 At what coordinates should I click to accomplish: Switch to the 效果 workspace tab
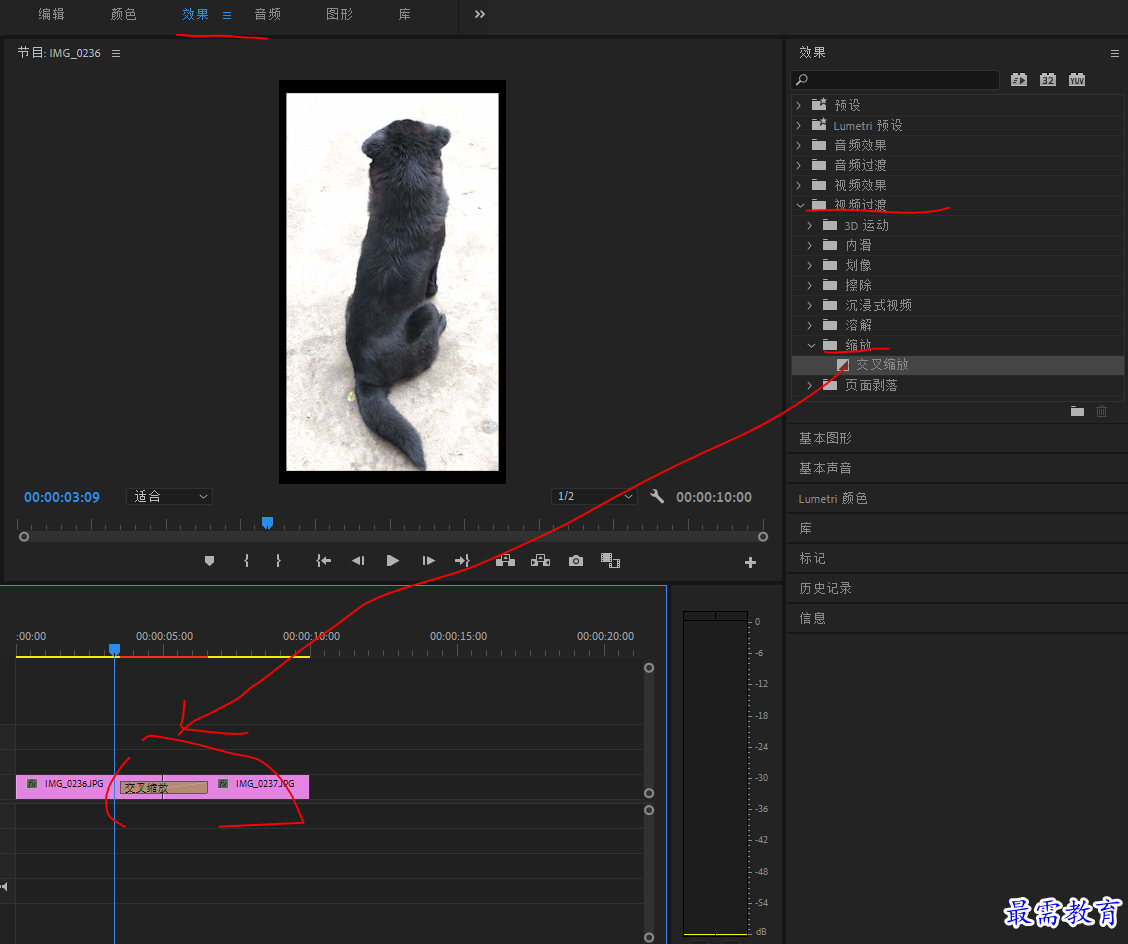pos(195,14)
